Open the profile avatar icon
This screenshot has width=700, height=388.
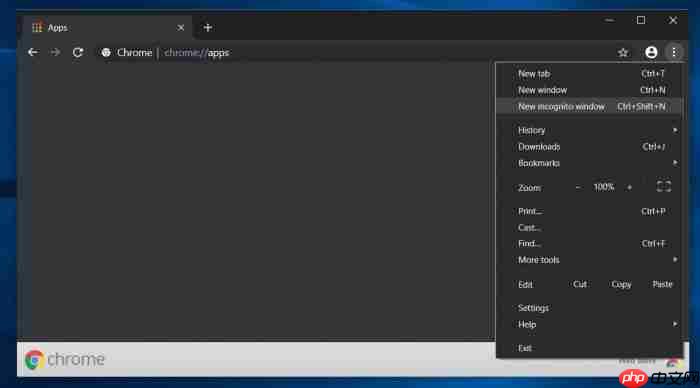651,52
